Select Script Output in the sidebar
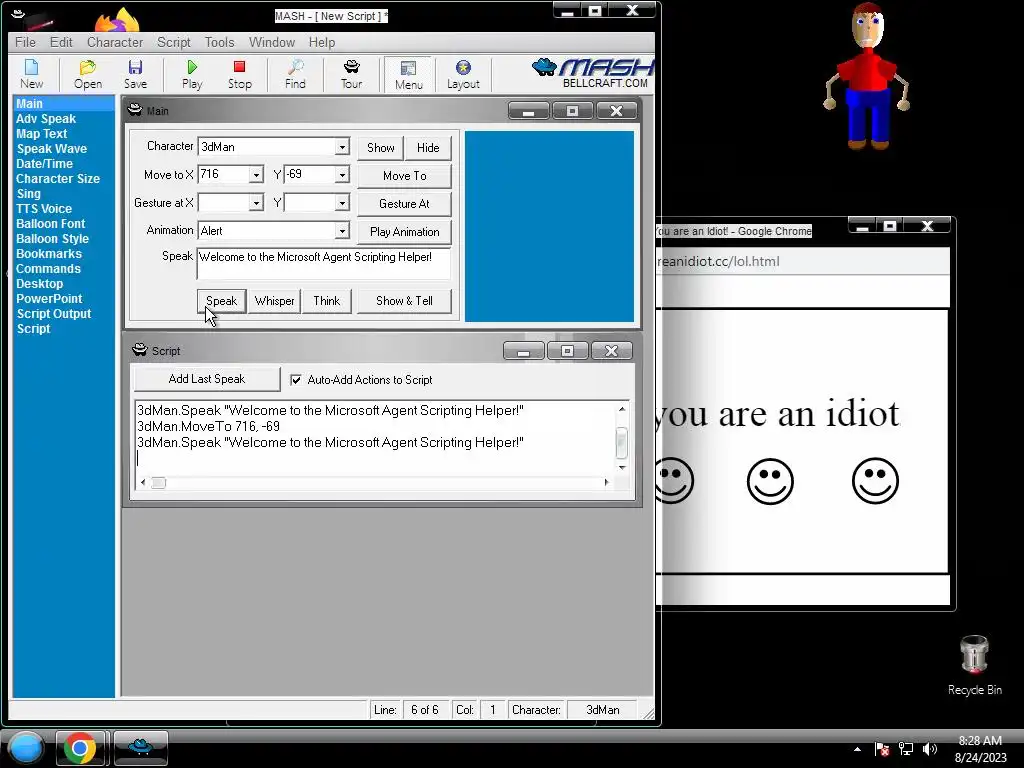This screenshot has height=768, width=1024. point(54,314)
